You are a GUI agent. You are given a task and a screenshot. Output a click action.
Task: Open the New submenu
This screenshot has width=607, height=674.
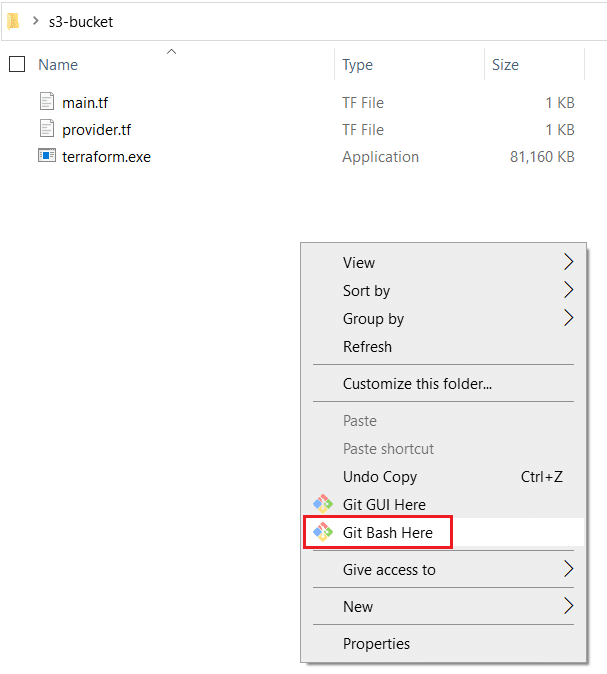[443, 607]
